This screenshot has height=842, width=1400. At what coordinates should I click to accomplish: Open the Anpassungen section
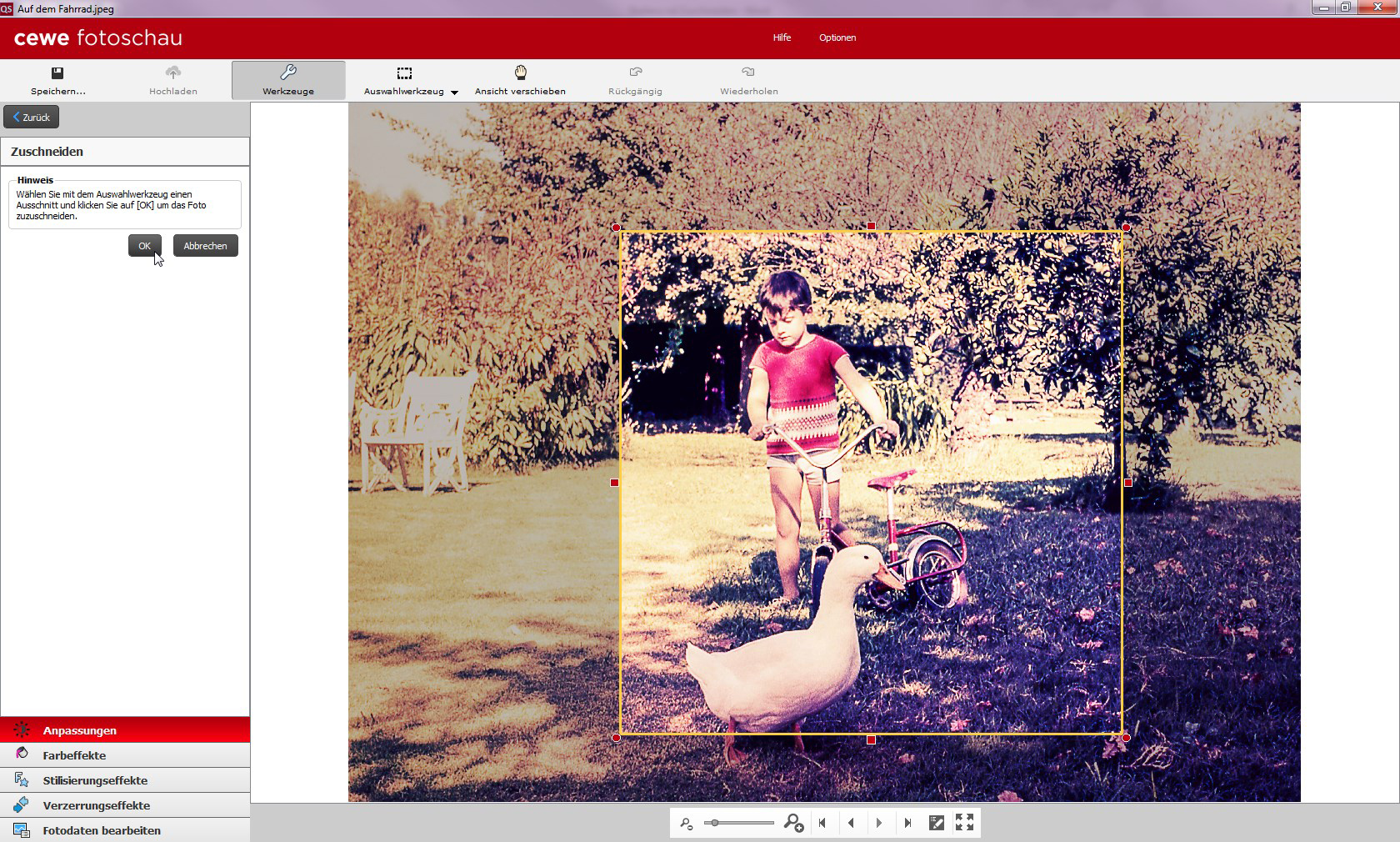[125, 730]
